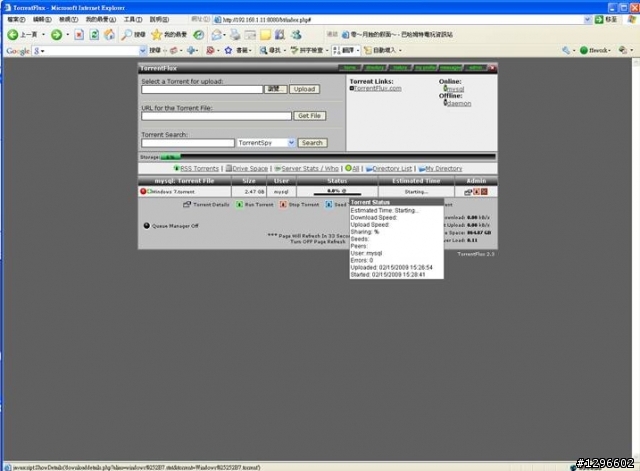
Task: Click the Messenger icon in IE toolbar
Action: [x=296, y=35]
